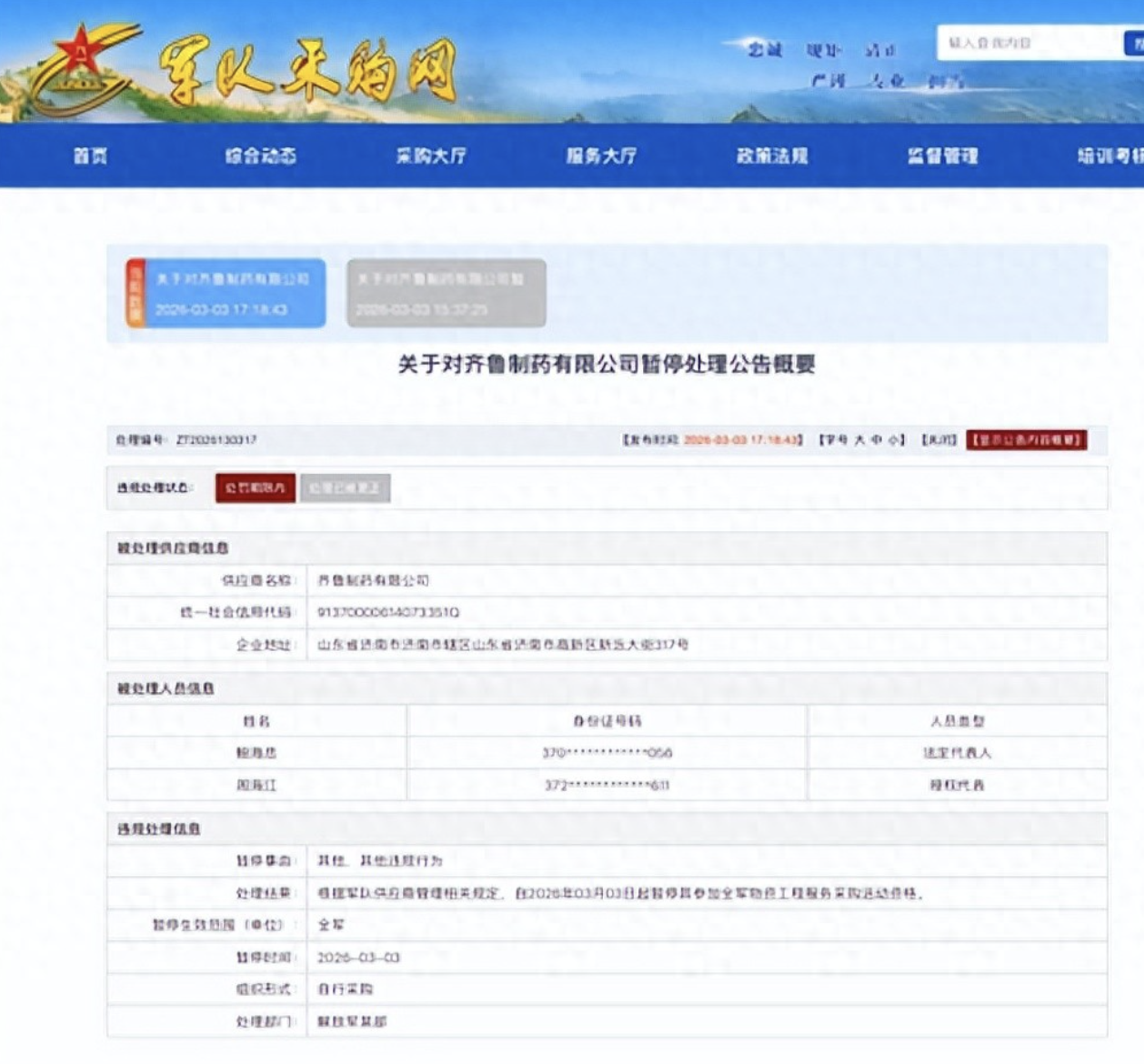Switch to the gray announcement tab dated 15:37:25
Image resolution: width=1144 pixels, height=1064 pixels.
point(446,293)
